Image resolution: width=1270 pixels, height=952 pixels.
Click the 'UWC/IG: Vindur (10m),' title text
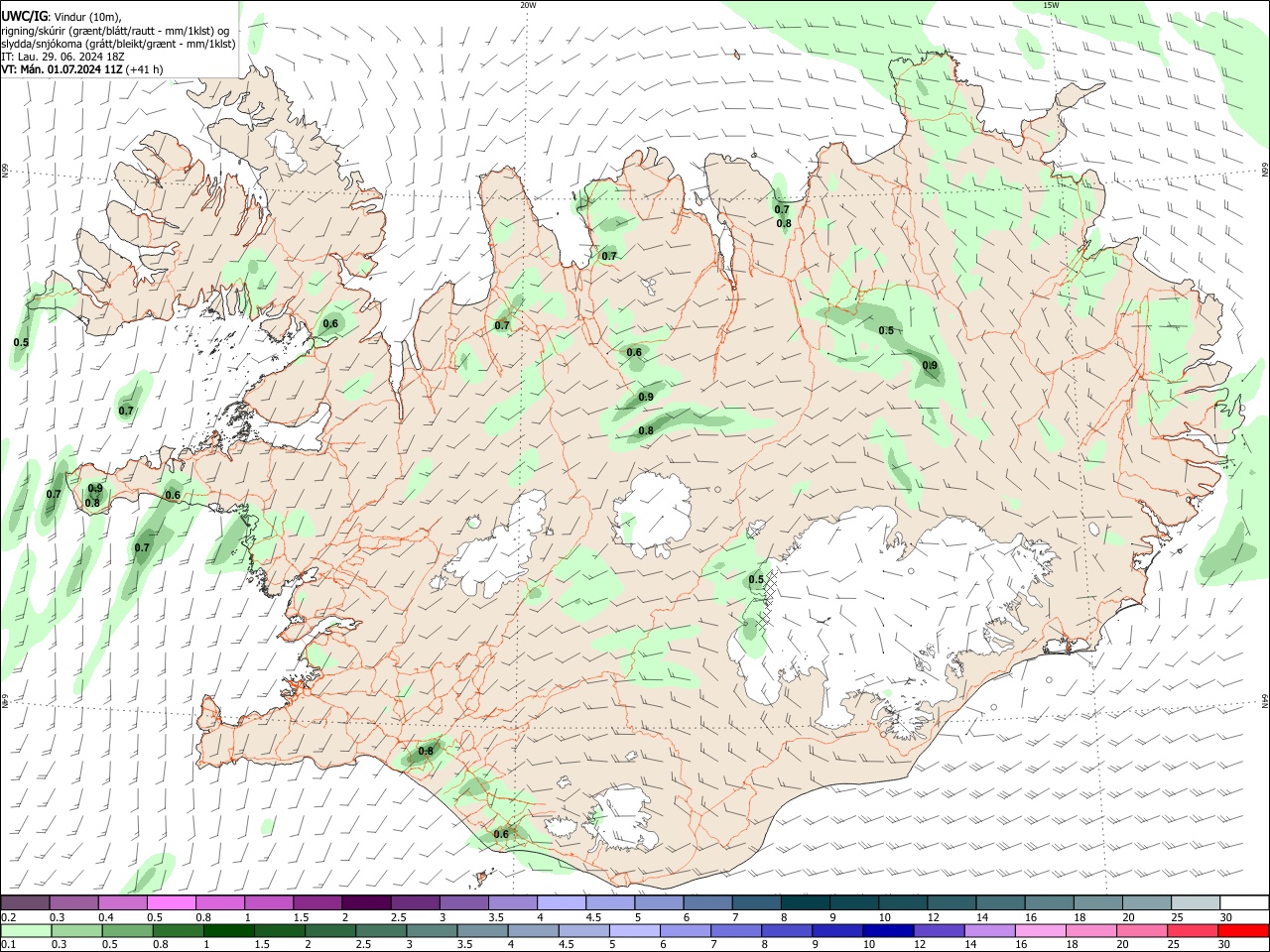(x=61, y=16)
